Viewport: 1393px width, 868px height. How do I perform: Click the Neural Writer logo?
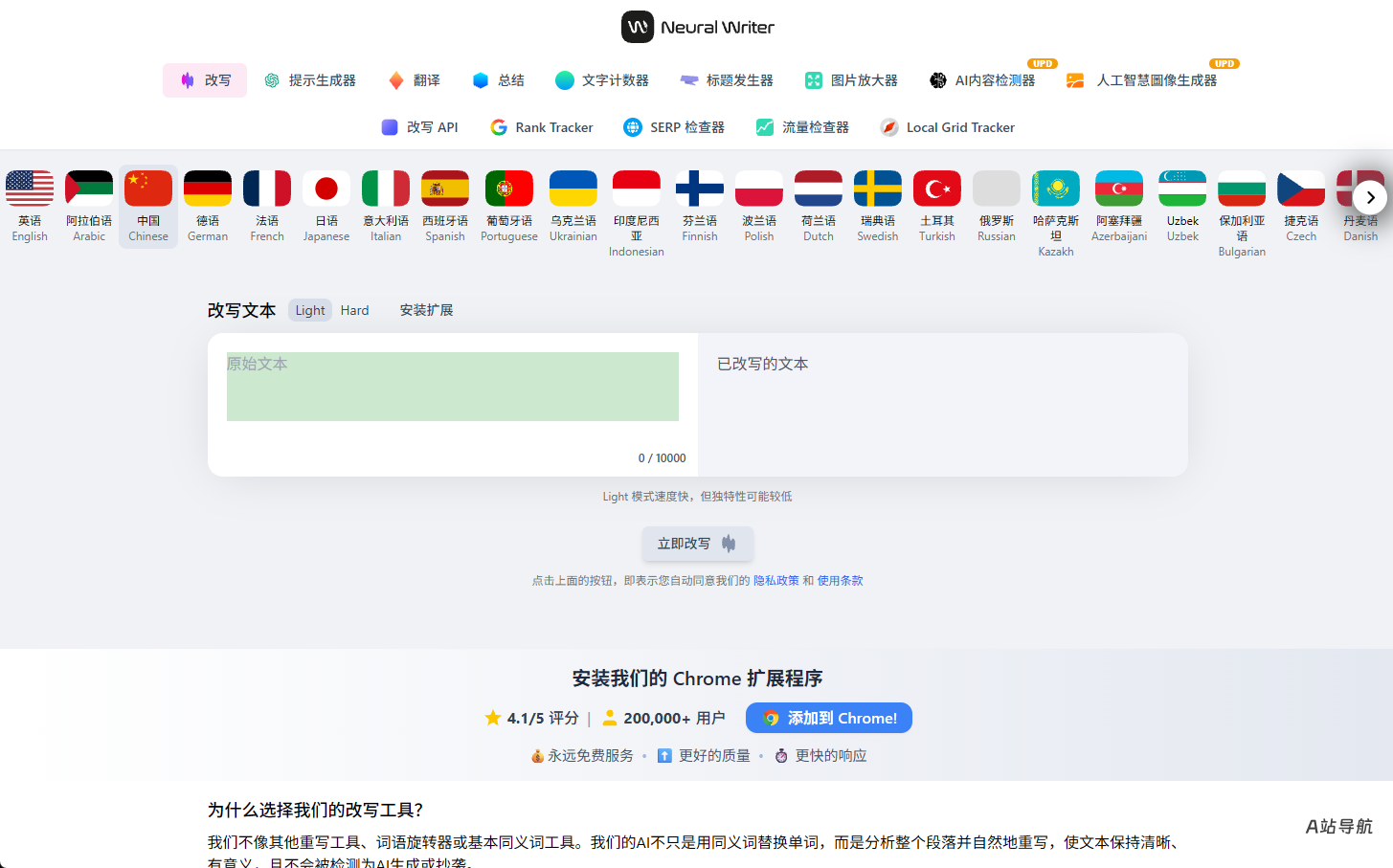[698, 27]
